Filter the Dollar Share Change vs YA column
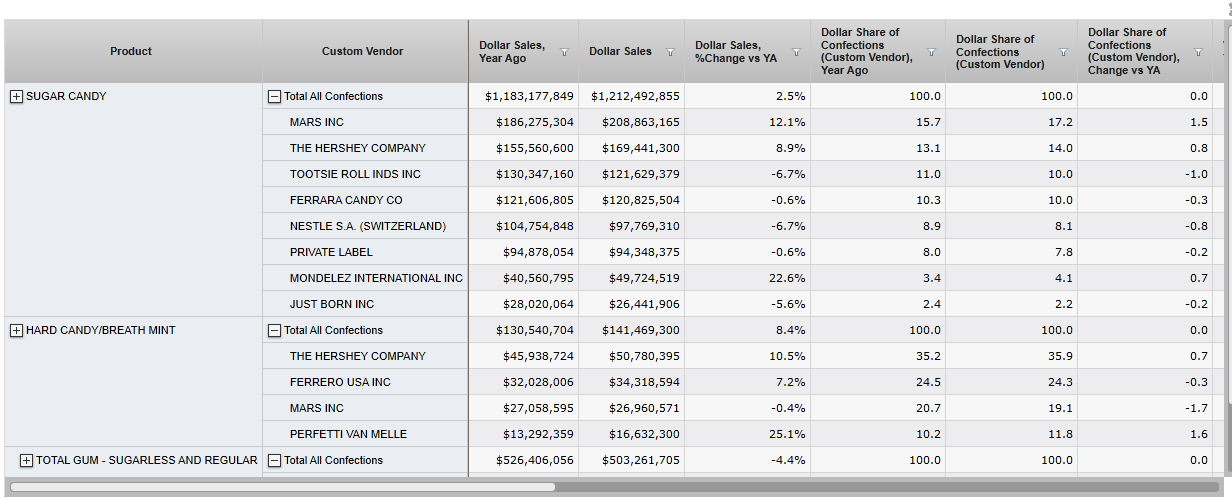 click(1198, 52)
